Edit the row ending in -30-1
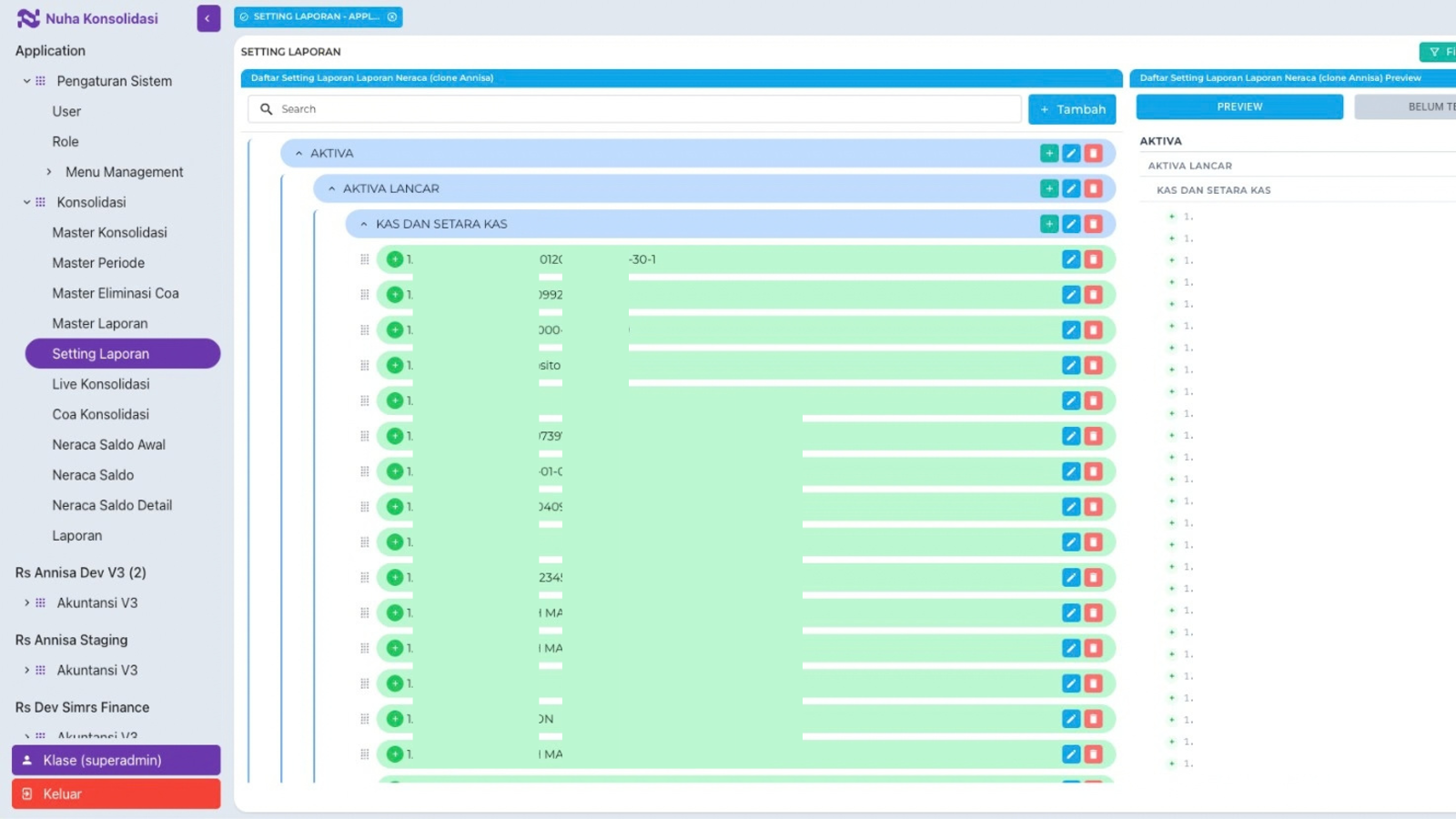The height and width of the screenshot is (819, 1456). [1071, 259]
